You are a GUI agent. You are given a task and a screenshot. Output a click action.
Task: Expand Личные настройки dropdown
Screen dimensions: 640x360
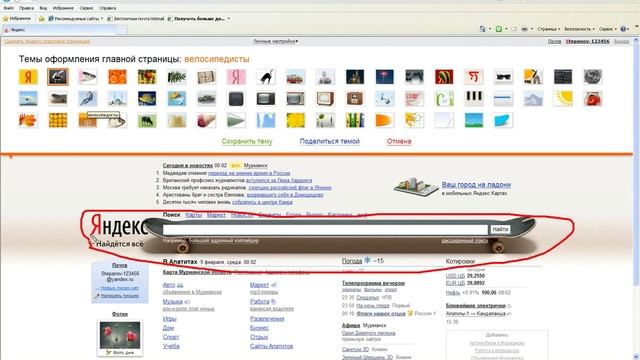[276, 41]
